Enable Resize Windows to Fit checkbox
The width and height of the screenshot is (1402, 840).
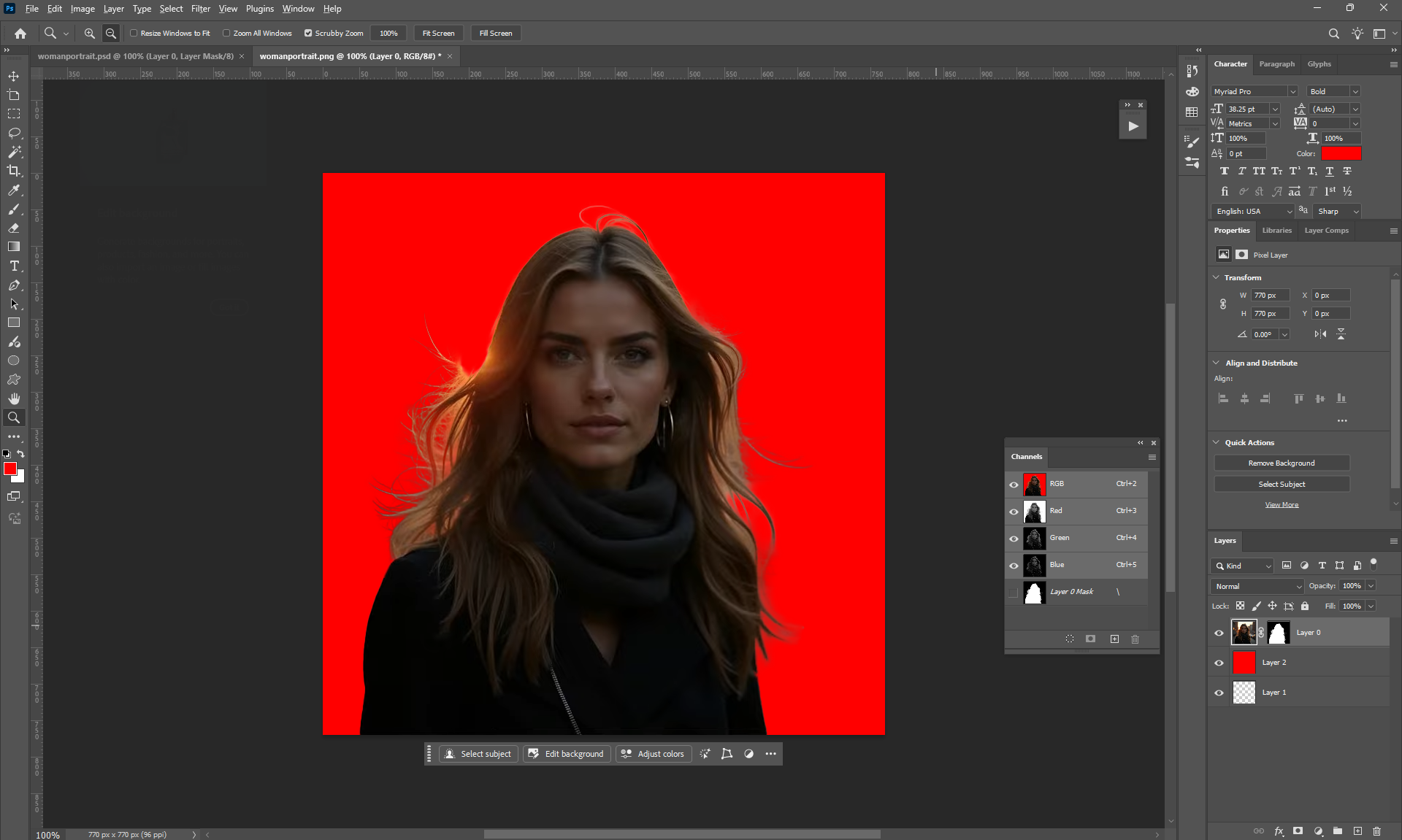[x=134, y=34]
